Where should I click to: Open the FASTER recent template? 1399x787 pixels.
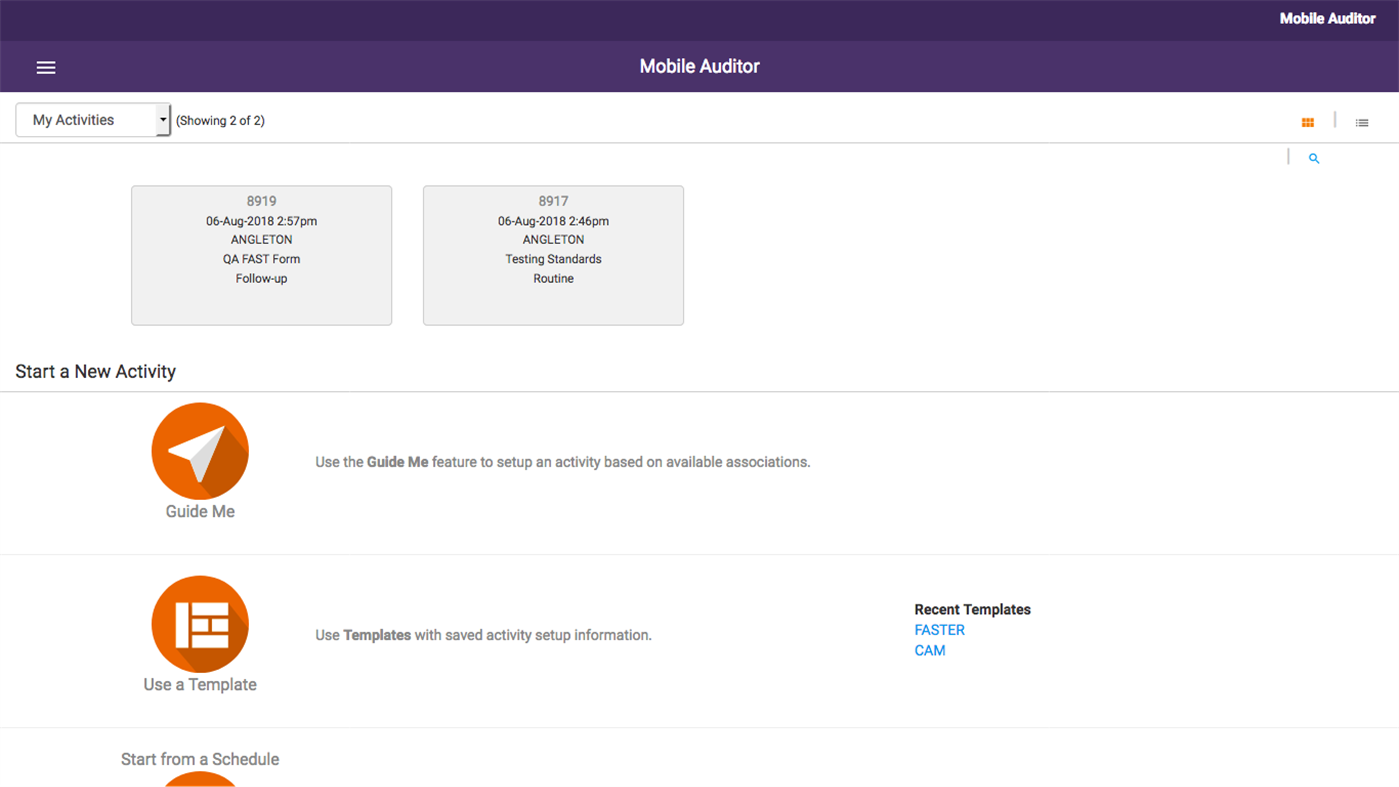coord(939,630)
